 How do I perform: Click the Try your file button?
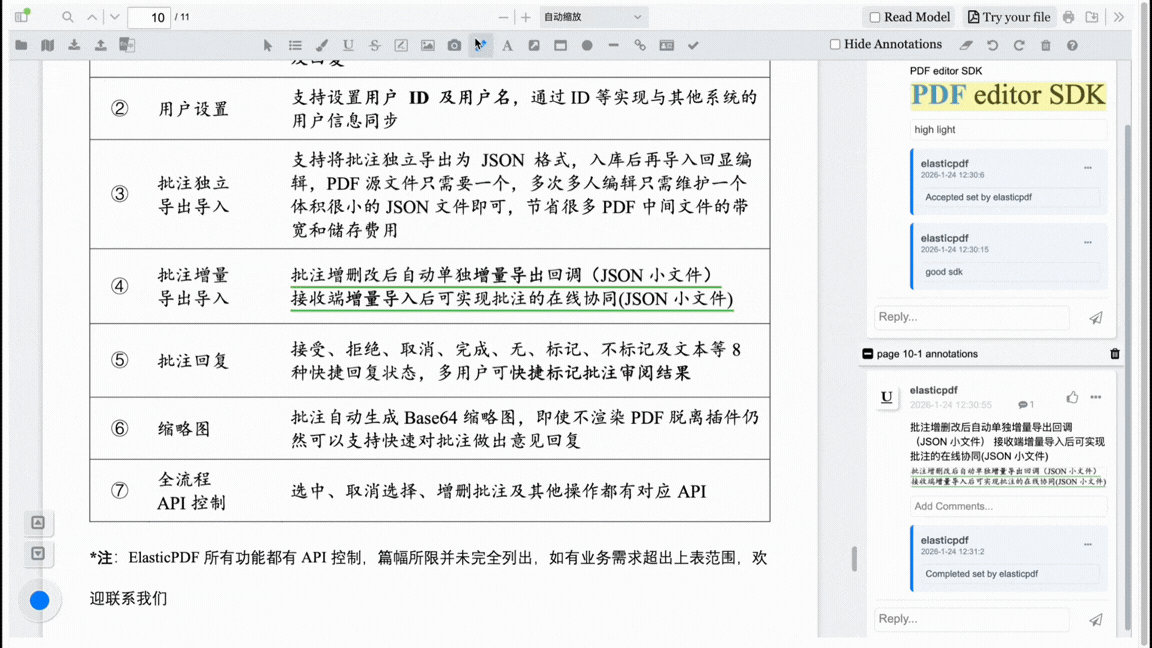point(1009,17)
